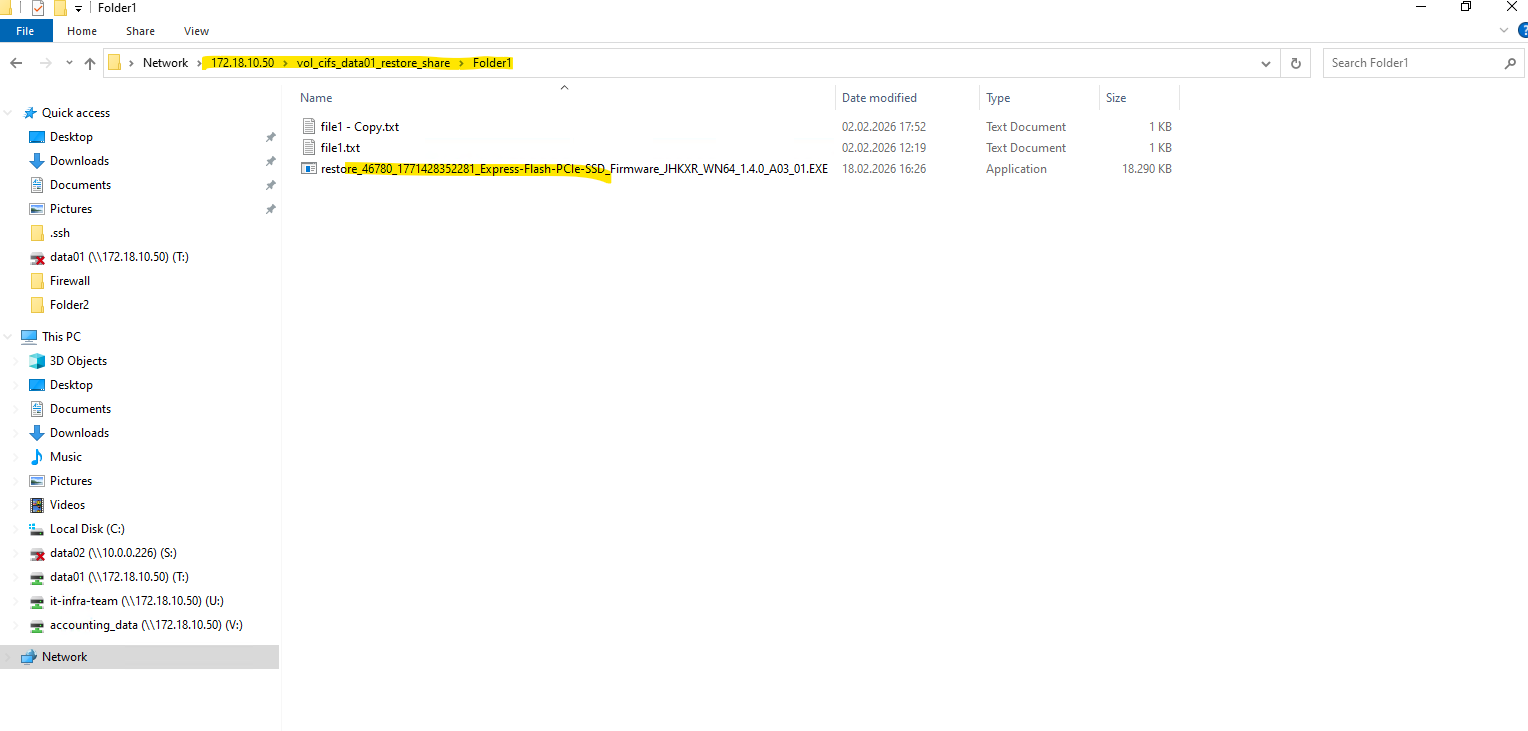Collapse the Quick access tree

(x=9, y=113)
